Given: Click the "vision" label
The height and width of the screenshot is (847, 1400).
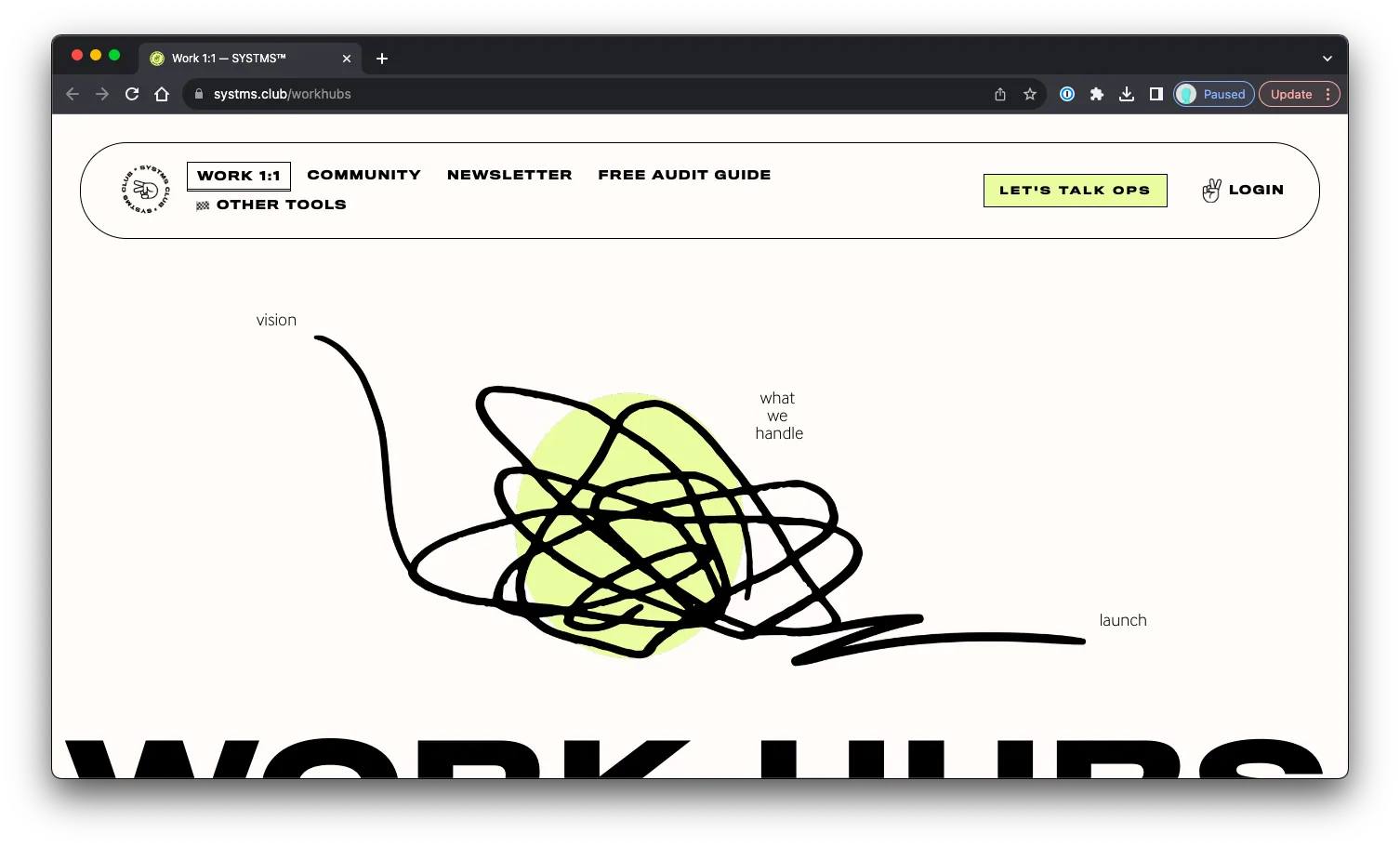Looking at the screenshot, I should pyautogui.click(x=276, y=320).
